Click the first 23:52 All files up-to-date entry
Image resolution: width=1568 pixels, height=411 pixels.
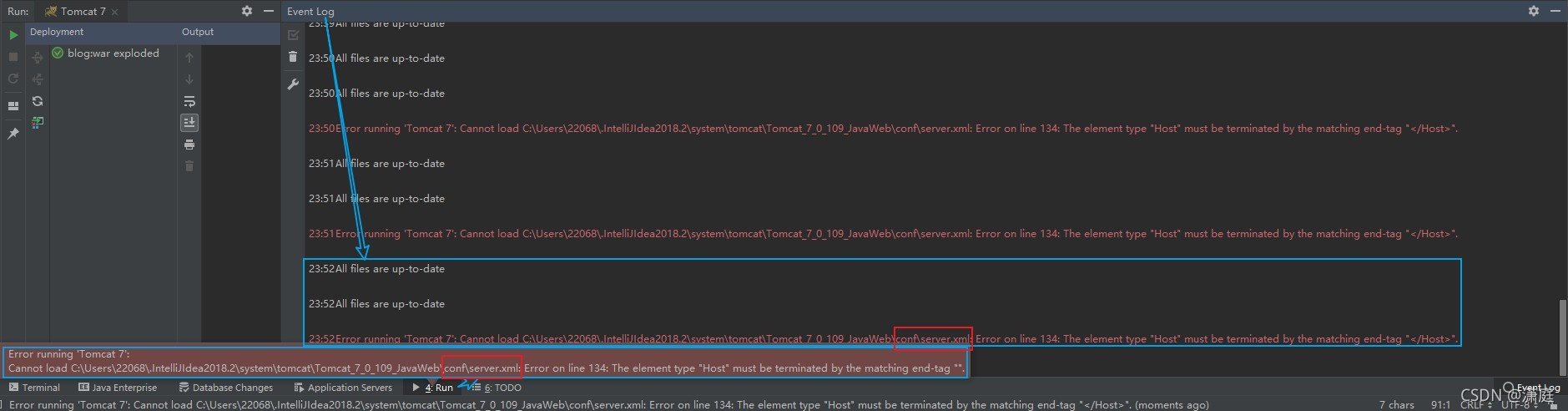coord(376,269)
